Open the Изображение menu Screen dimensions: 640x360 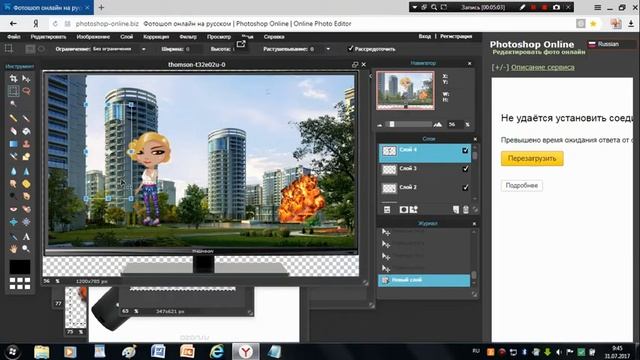tap(93, 37)
